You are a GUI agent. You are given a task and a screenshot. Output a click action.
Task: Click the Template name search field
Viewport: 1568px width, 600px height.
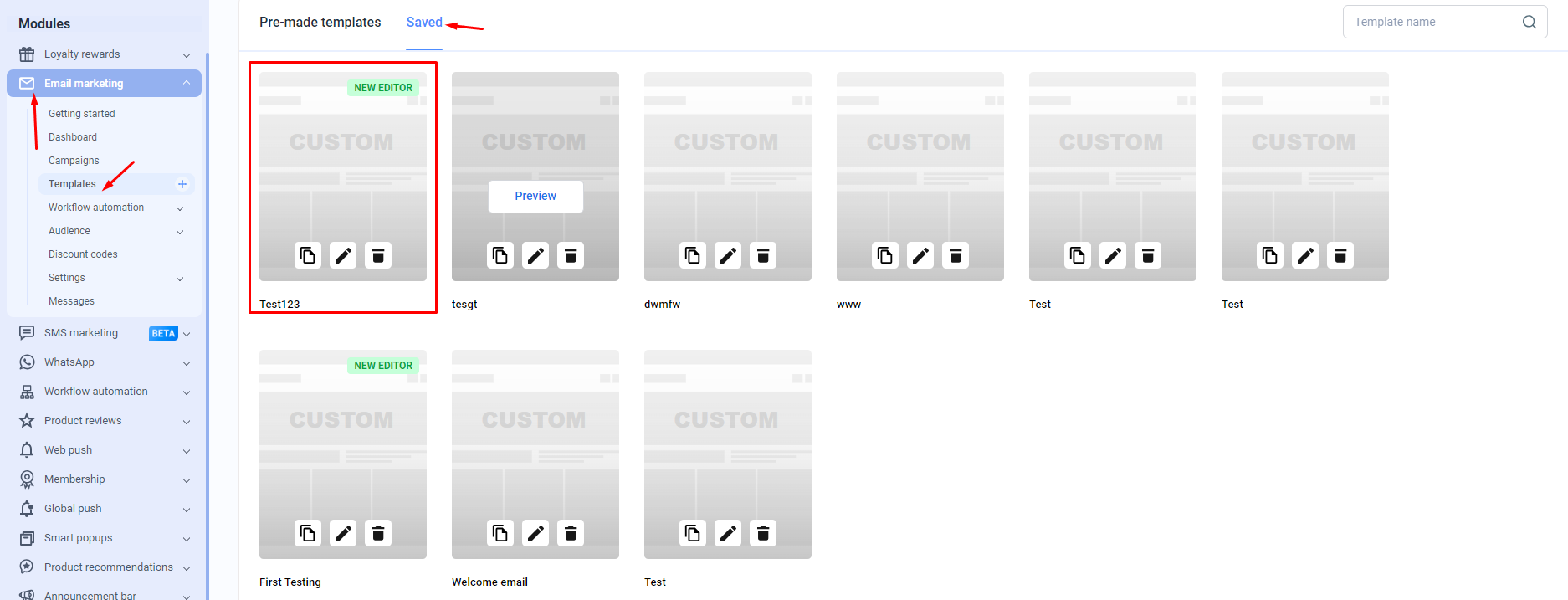click(x=1445, y=22)
